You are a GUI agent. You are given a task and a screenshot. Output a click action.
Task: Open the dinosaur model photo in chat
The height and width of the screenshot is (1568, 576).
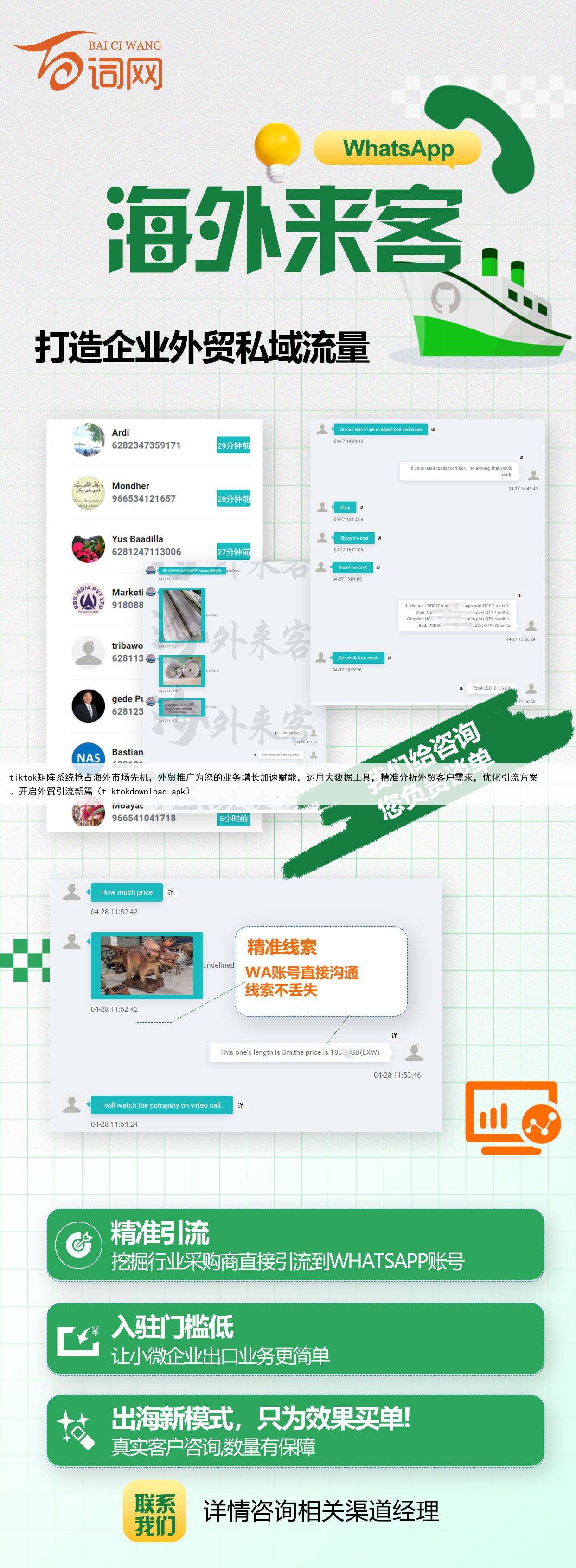[147, 965]
